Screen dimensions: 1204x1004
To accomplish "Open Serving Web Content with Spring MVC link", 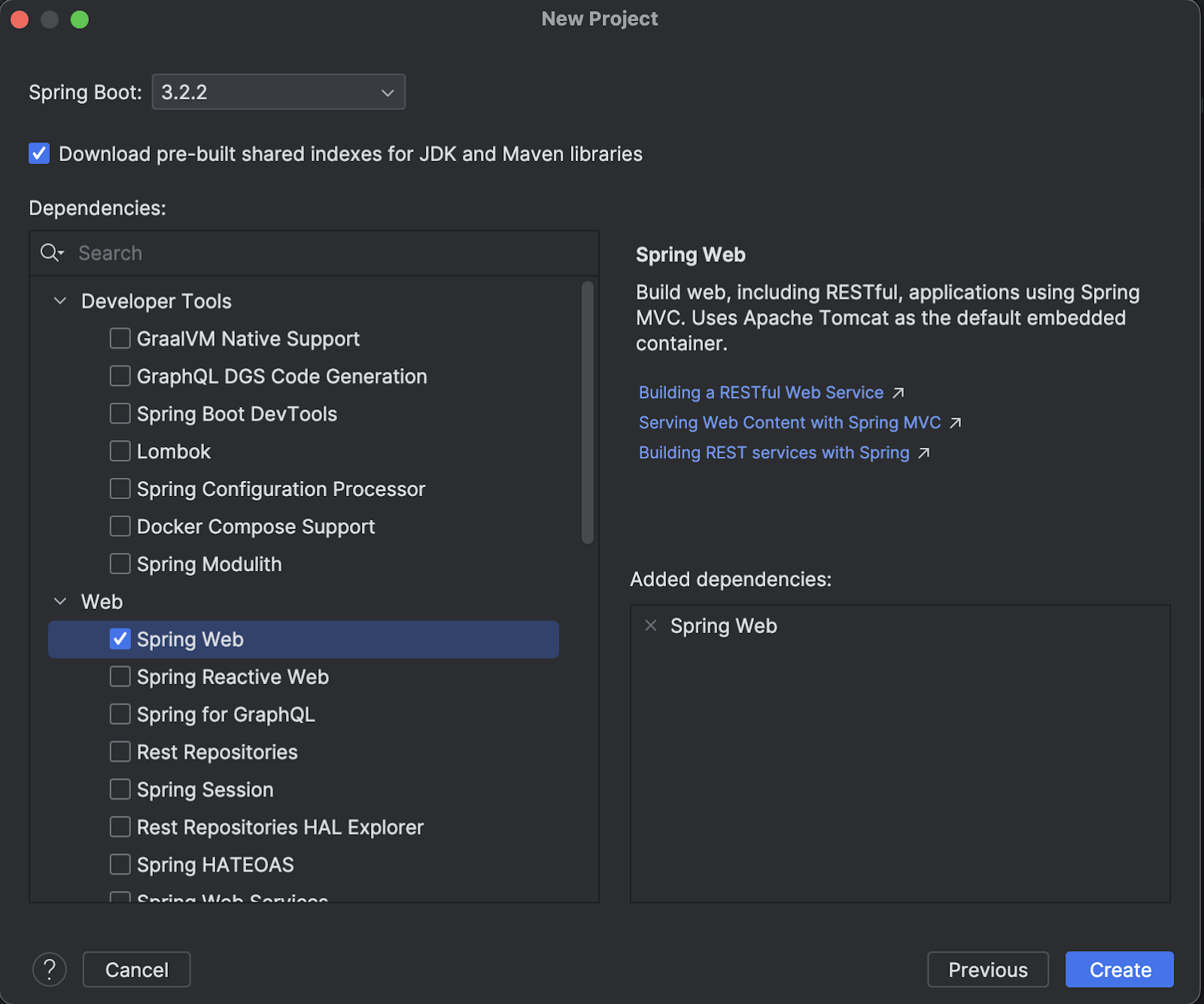I will point(789,423).
